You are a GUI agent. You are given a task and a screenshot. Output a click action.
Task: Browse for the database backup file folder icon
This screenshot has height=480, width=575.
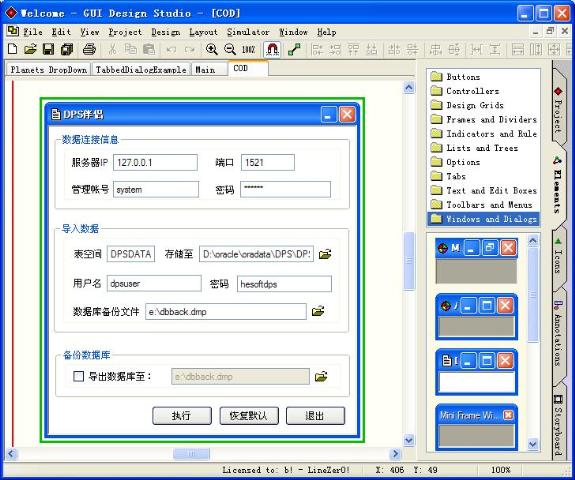pos(318,311)
